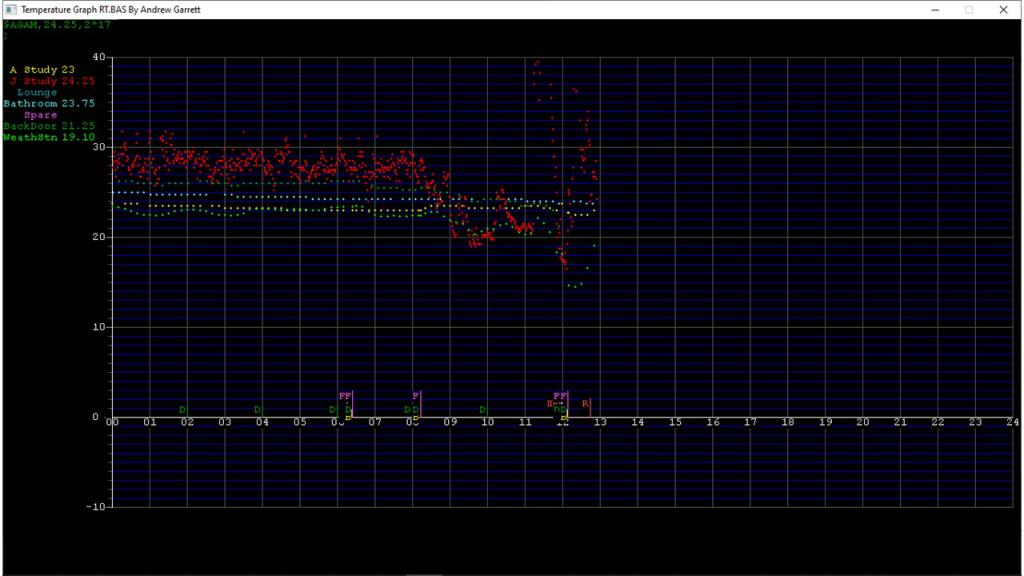
Task: Click the green D marker near hour 10
Action: 482,410
